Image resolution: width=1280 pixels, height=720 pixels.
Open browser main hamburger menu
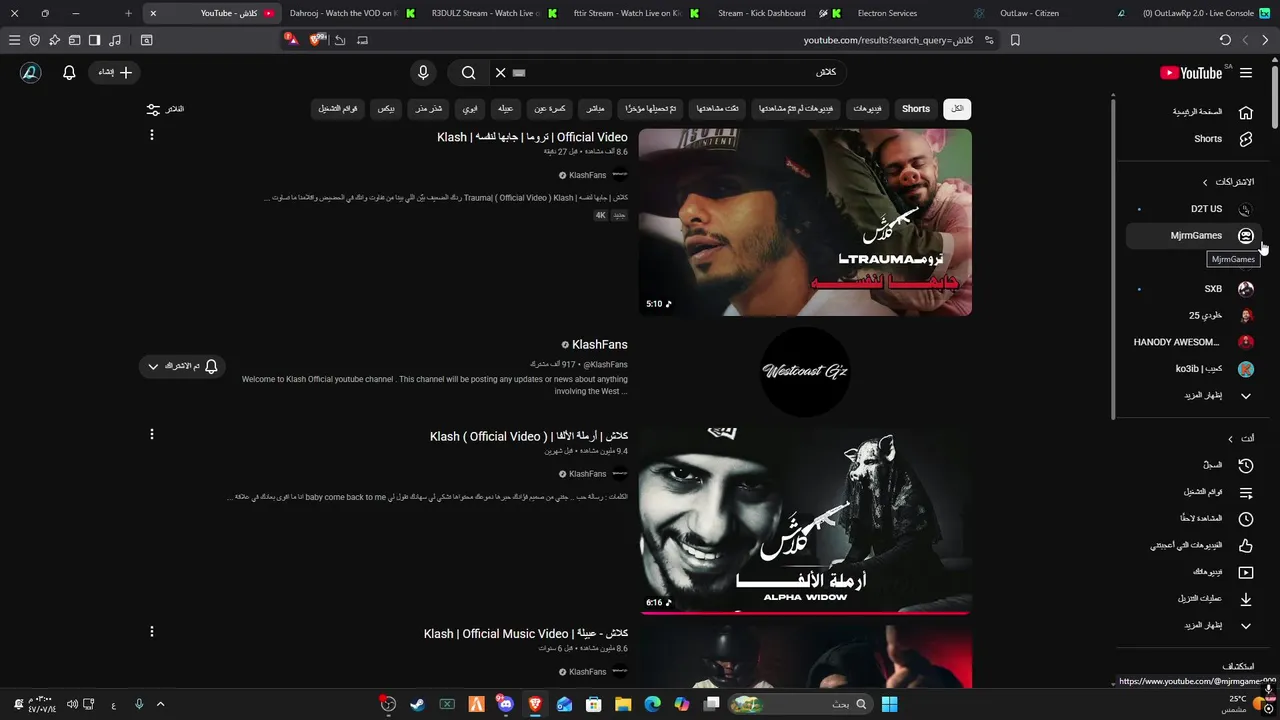[14, 40]
